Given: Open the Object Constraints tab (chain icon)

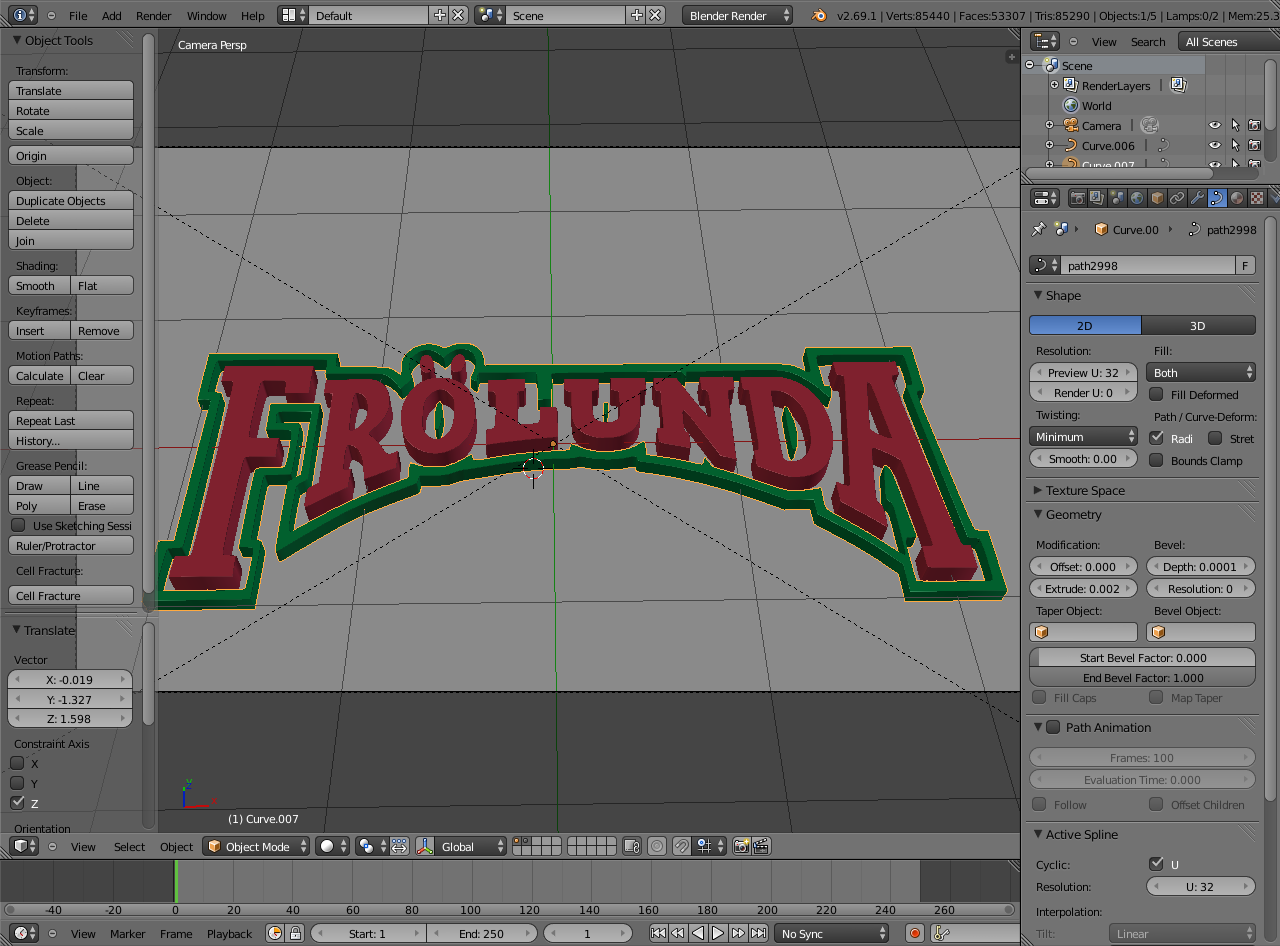Looking at the screenshot, I should coord(1177,198).
